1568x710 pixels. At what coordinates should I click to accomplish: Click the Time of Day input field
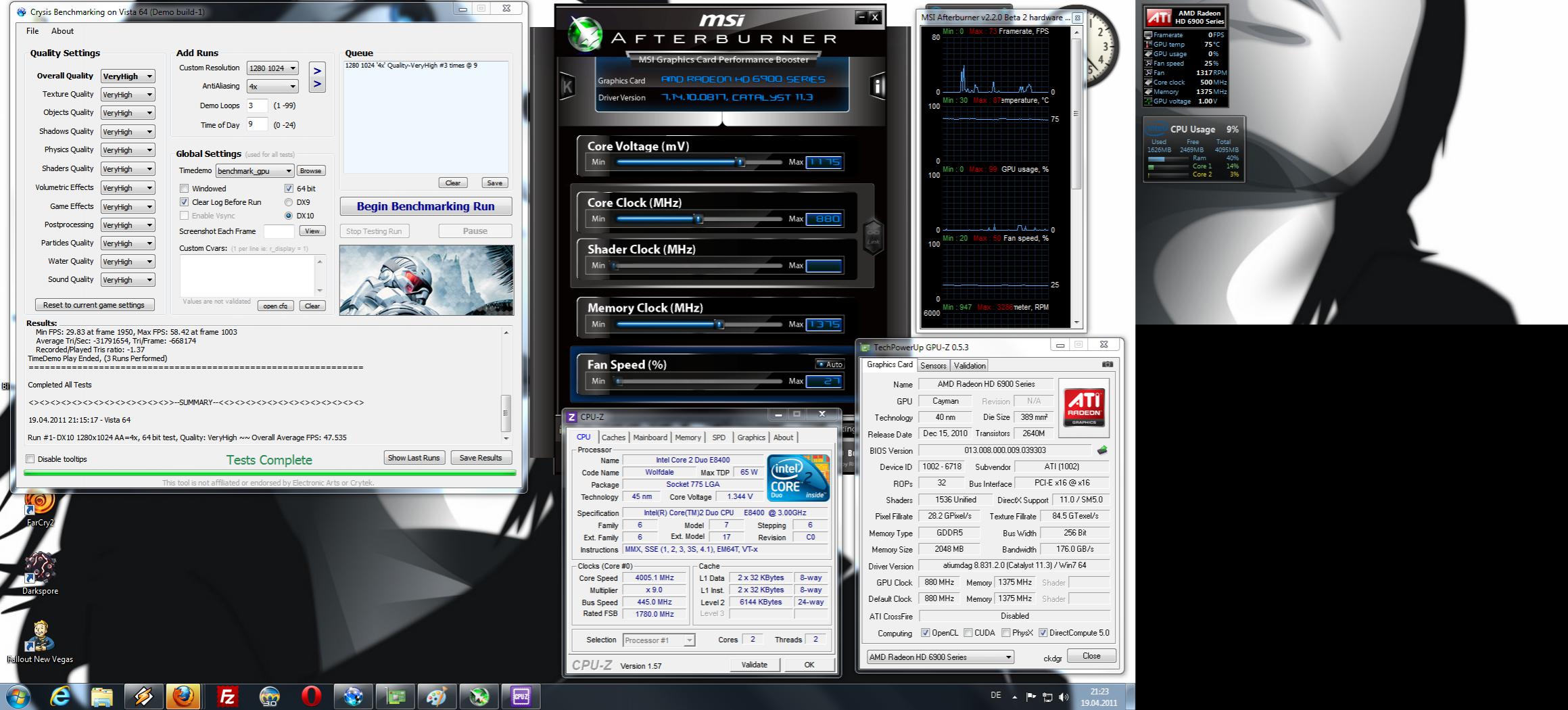point(257,125)
